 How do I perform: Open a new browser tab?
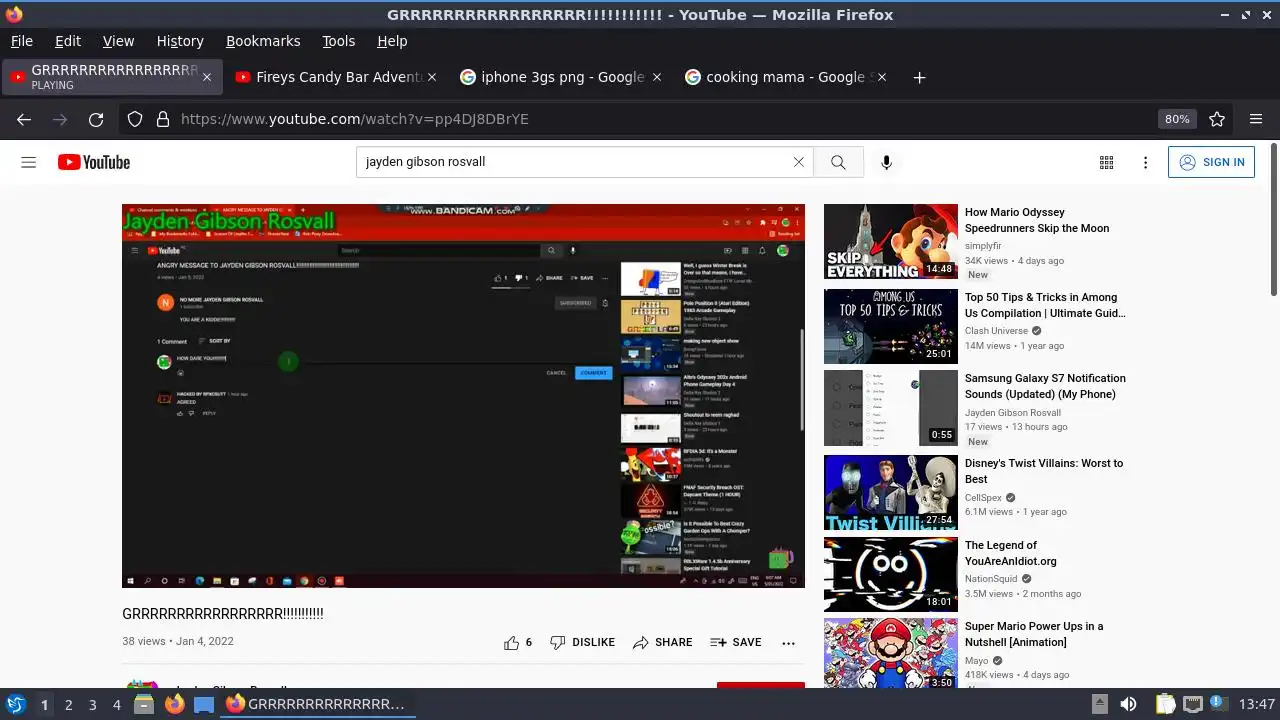pyautogui.click(x=919, y=77)
